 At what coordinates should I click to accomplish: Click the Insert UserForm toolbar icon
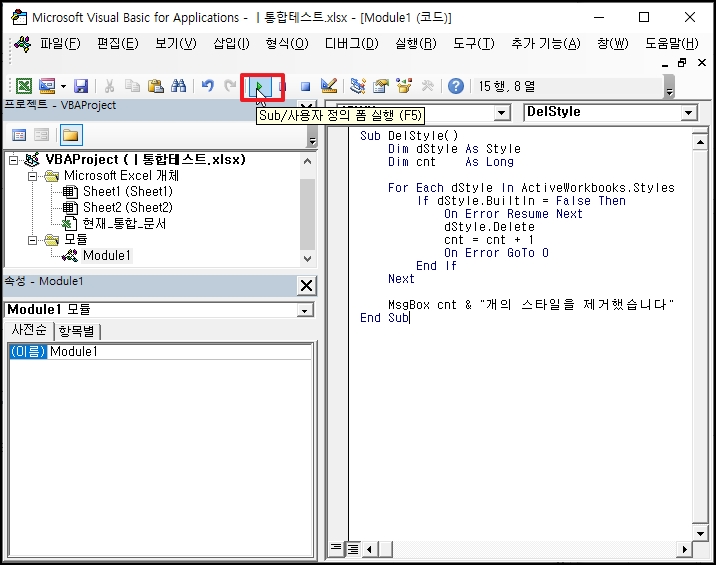[47, 86]
